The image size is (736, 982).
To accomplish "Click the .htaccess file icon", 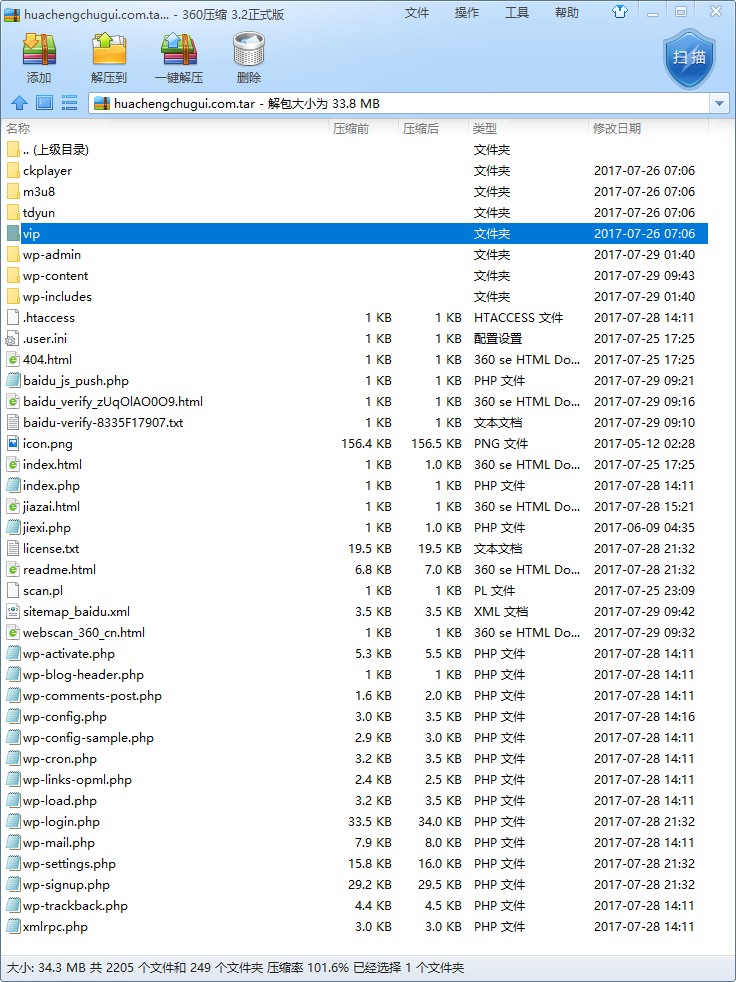I will [x=13, y=318].
